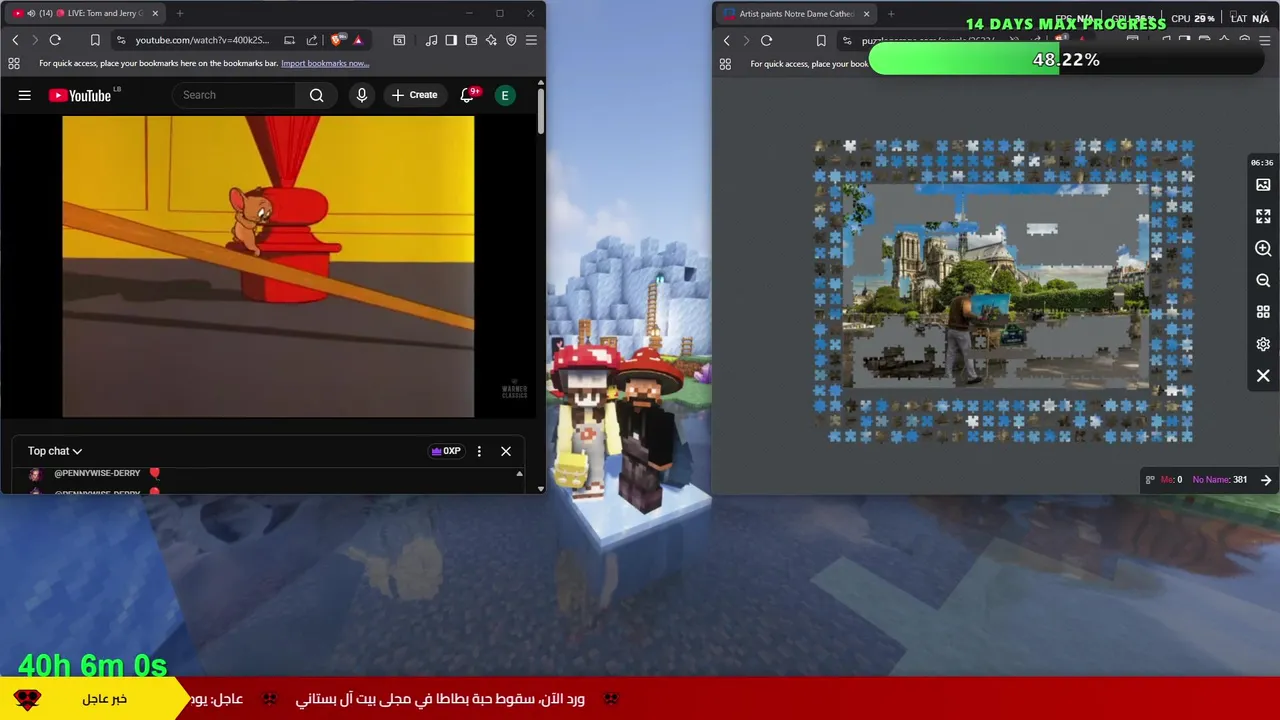The image size is (1280, 720).
Task: Toggle the sidebar panel in YouTube browser toolbar
Action: click(451, 40)
